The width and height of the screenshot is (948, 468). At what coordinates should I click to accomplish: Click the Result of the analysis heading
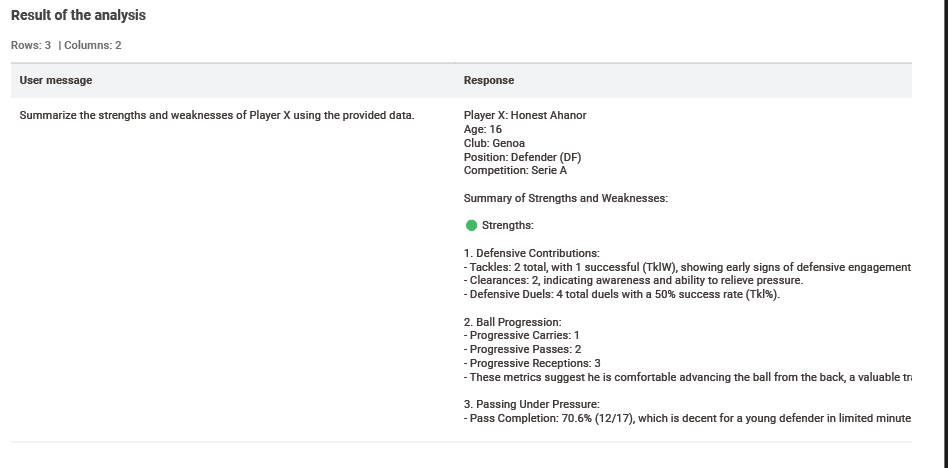78,15
